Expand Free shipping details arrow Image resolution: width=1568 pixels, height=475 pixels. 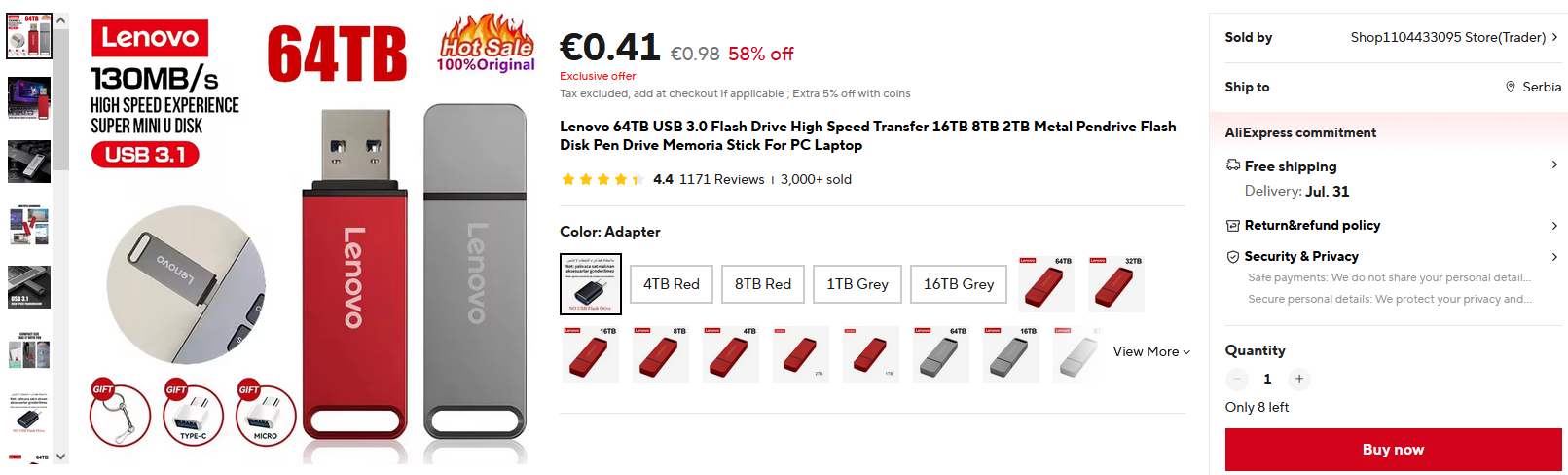click(1554, 164)
